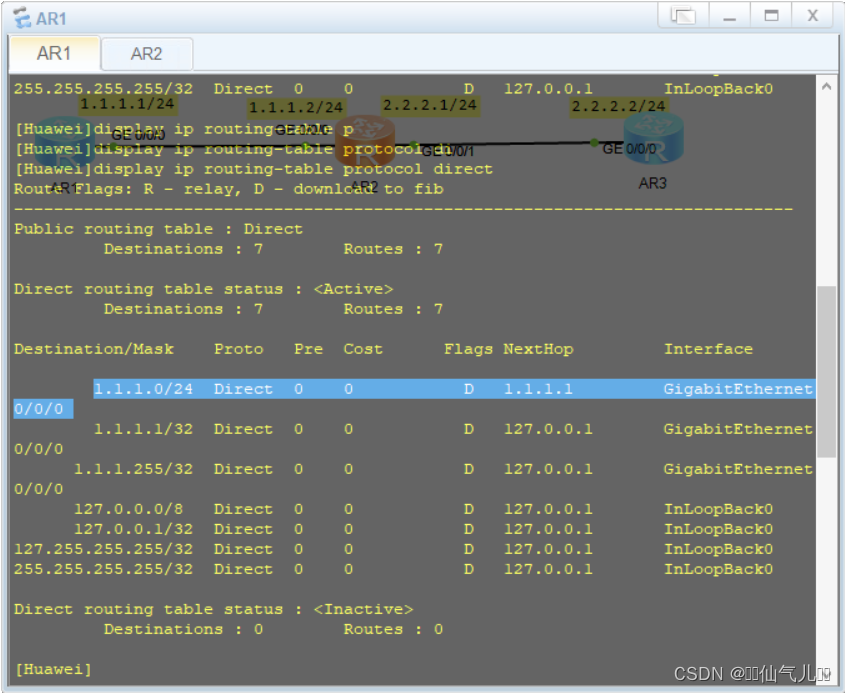
Task: Close the AR1 window
Action: click(813, 16)
